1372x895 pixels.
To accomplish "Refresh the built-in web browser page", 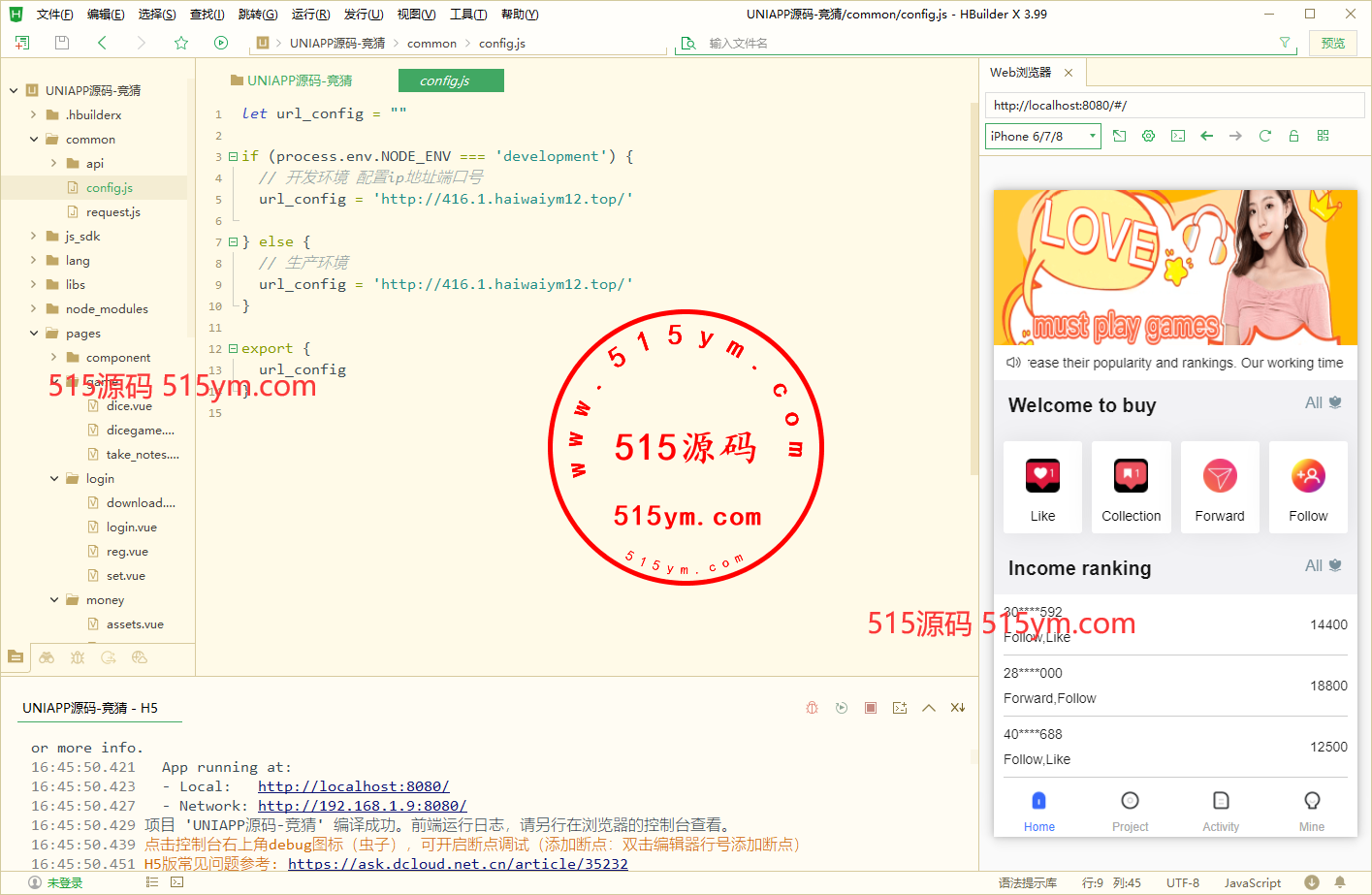I will pyautogui.click(x=1264, y=136).
